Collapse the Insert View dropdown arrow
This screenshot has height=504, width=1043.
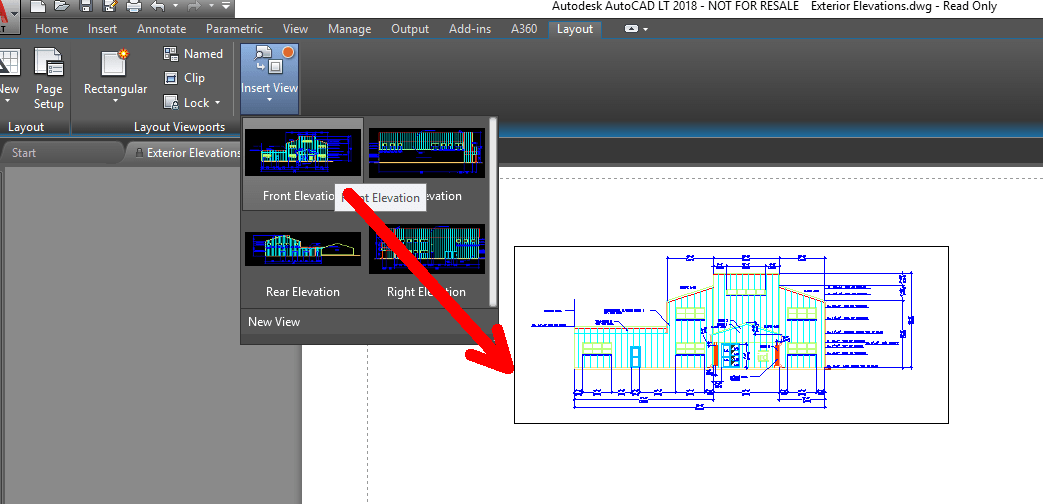pyautogui.click(x=269, y=101)
